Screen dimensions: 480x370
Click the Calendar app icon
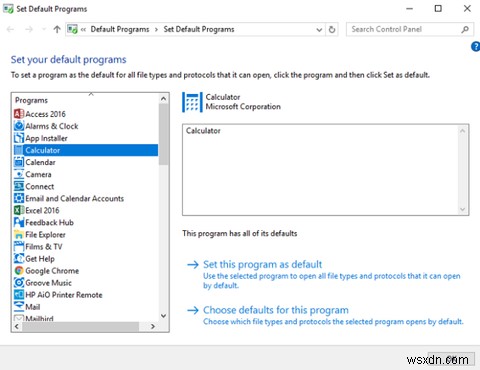(19, 162)
